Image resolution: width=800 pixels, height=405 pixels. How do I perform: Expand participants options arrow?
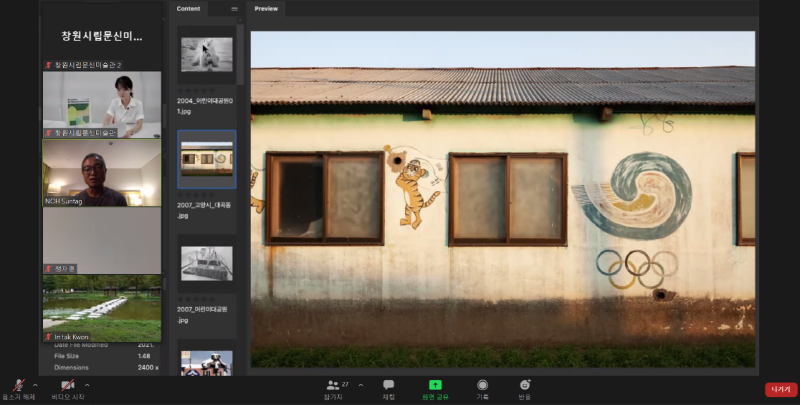361,385
